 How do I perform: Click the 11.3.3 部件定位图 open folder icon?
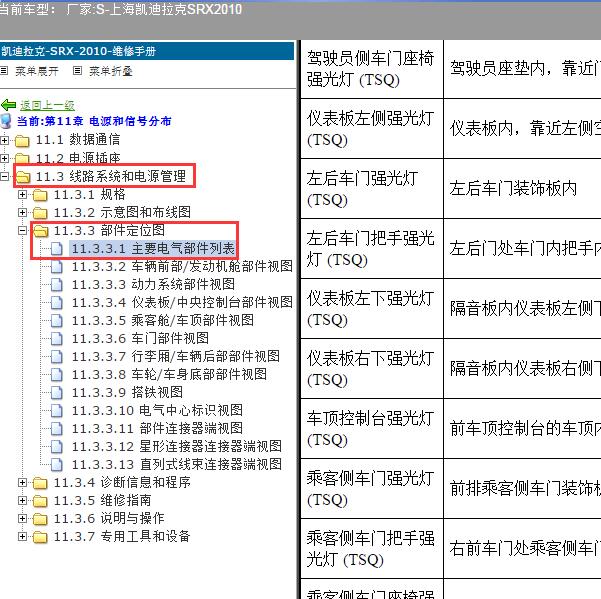[41, 231]
